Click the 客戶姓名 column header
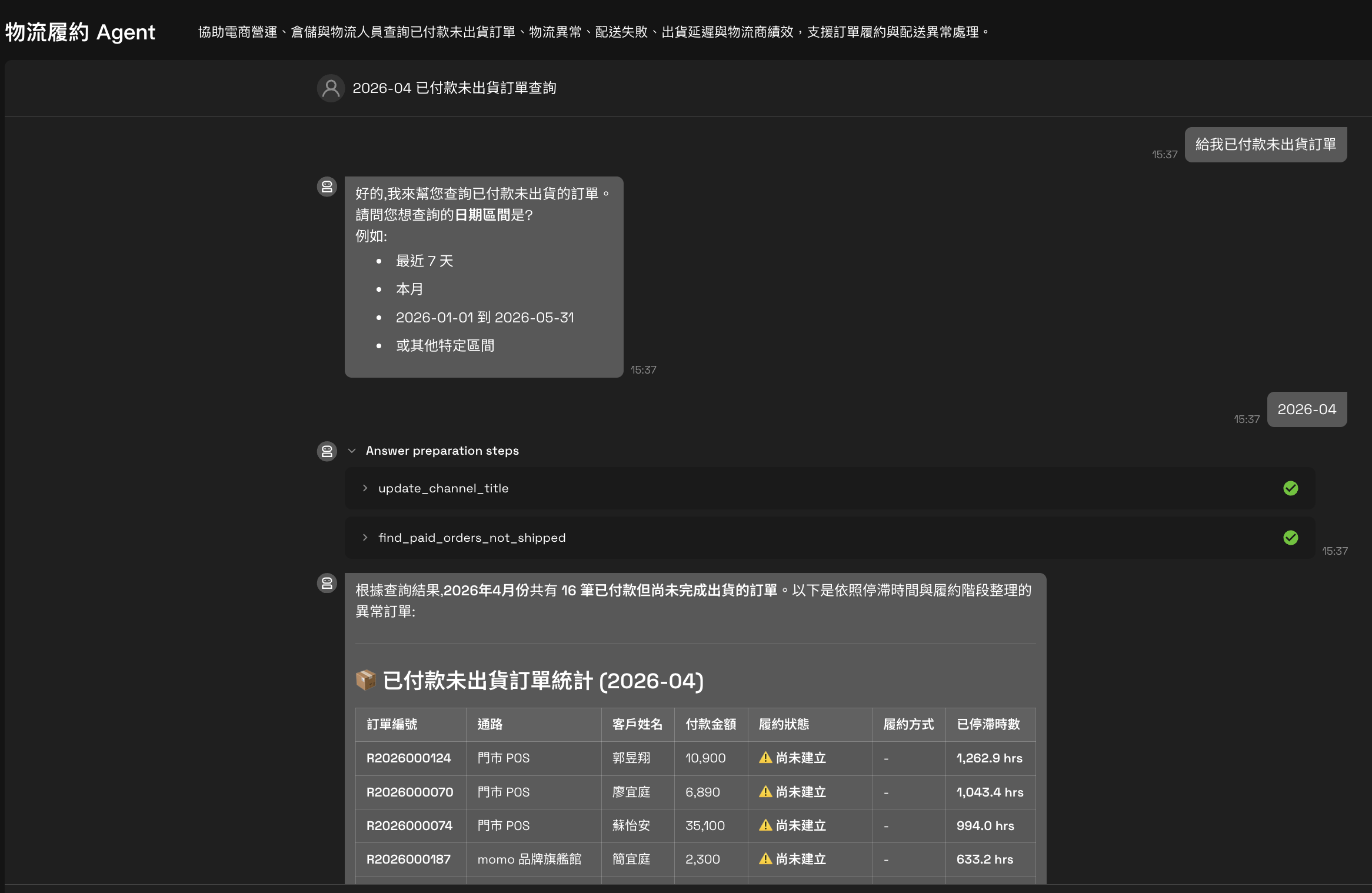The image size is (1372, 893). [x=637, y=724]
